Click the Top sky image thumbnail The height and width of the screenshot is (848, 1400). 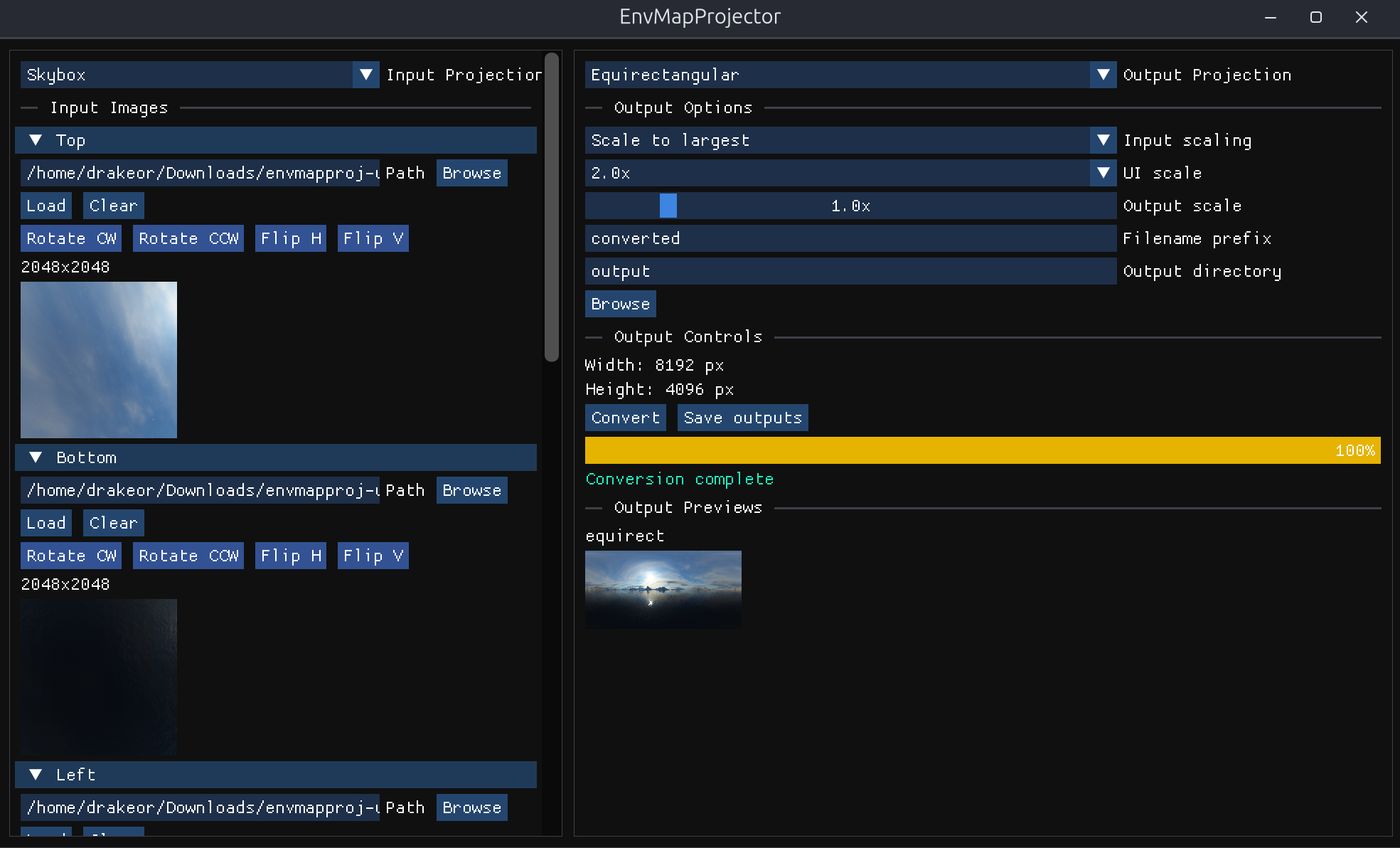[x=99, y=359]
